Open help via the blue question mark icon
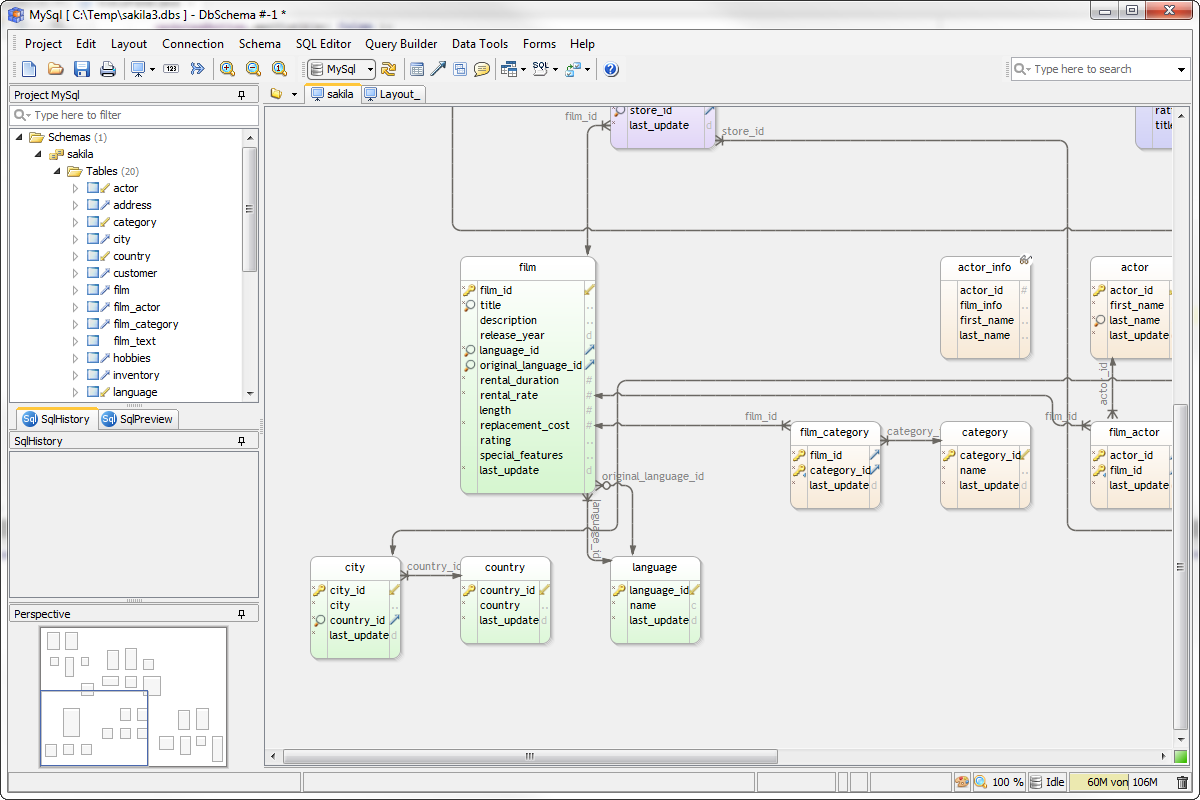The image size is (1200, 800). (x=611, y=69)
